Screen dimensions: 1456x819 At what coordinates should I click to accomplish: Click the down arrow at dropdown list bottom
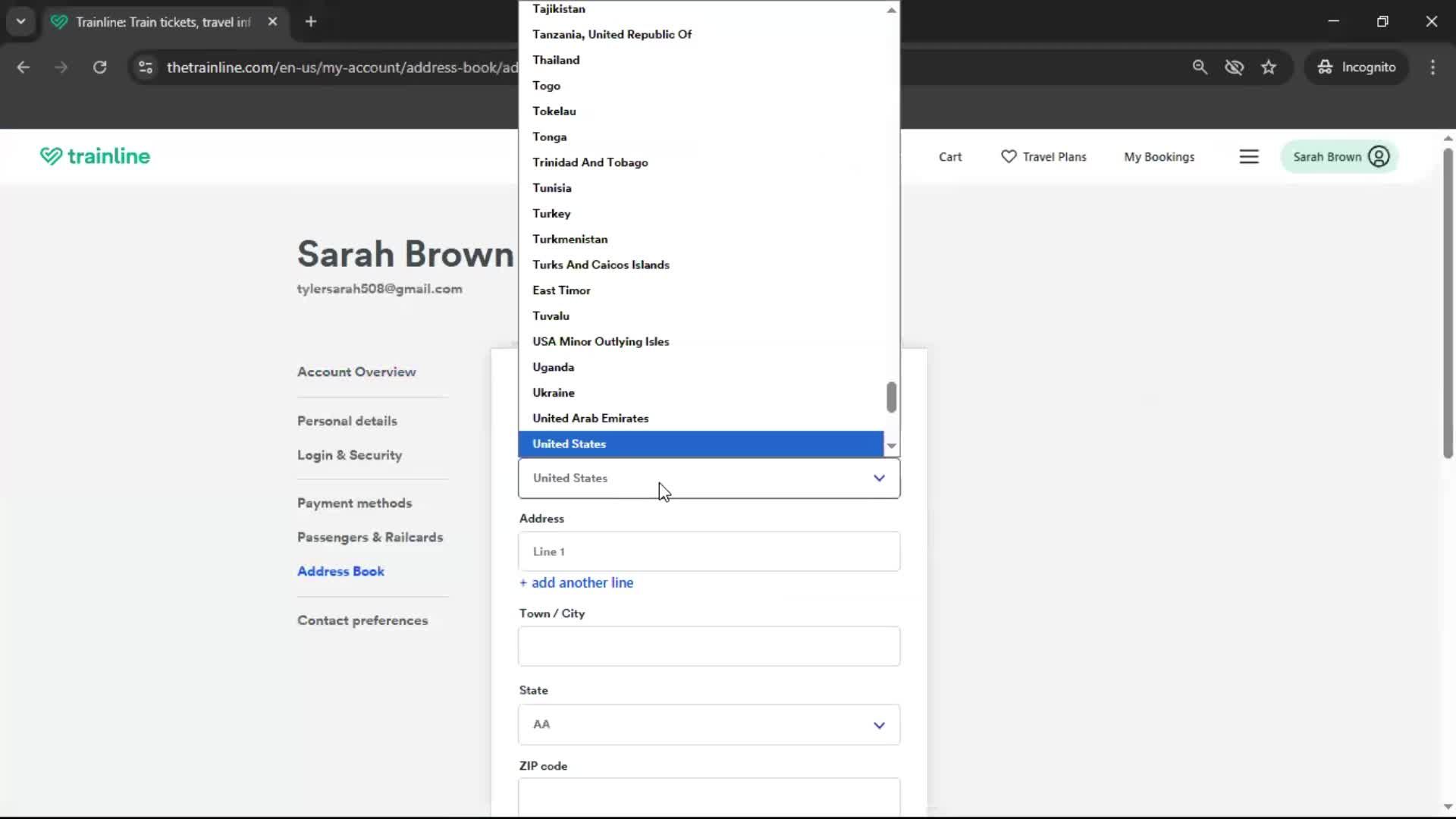(891, 446)
